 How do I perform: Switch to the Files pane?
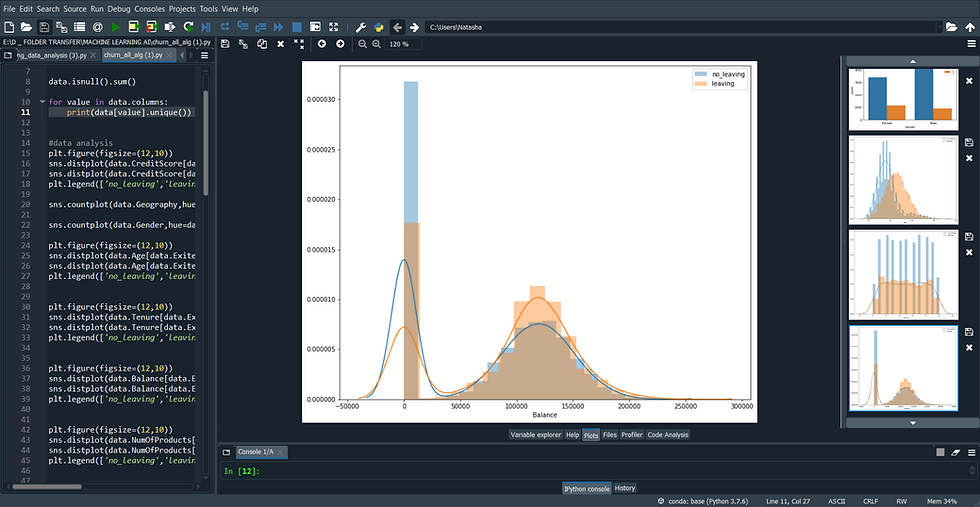tap(609, 434)
